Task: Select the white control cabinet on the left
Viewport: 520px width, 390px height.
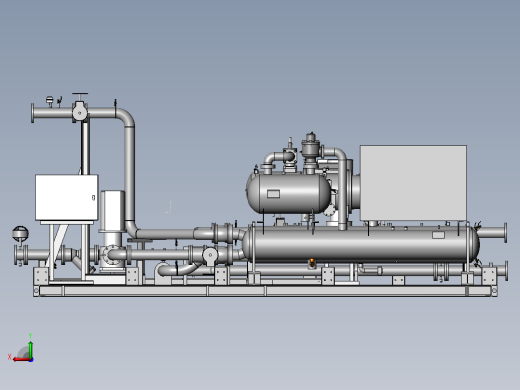Action: pos(67,197)
